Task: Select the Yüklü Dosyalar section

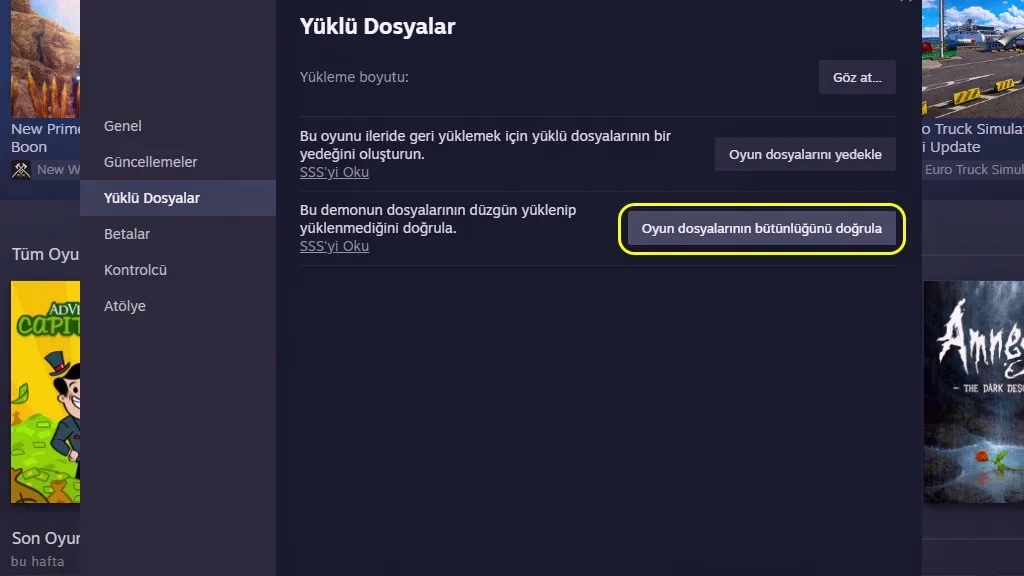Action: (178, 198)
